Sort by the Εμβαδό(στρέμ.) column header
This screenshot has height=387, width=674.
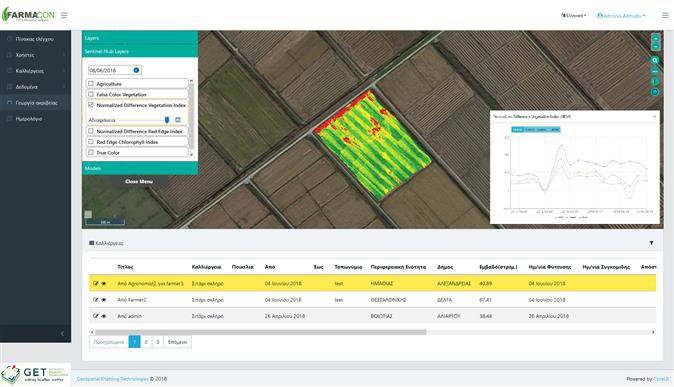pyautogui.click(x=498, y=267)
